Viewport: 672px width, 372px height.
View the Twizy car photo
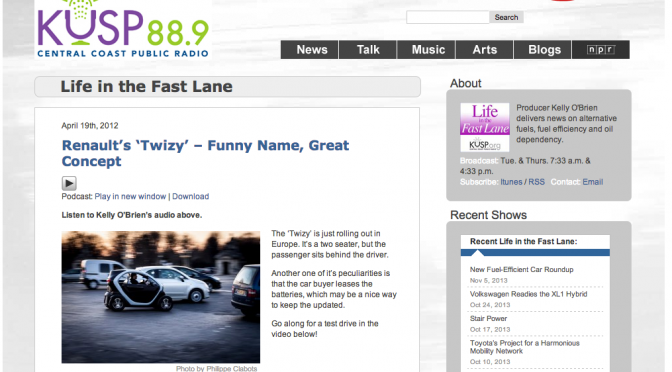pyautogui.click(x=161, y=297)
